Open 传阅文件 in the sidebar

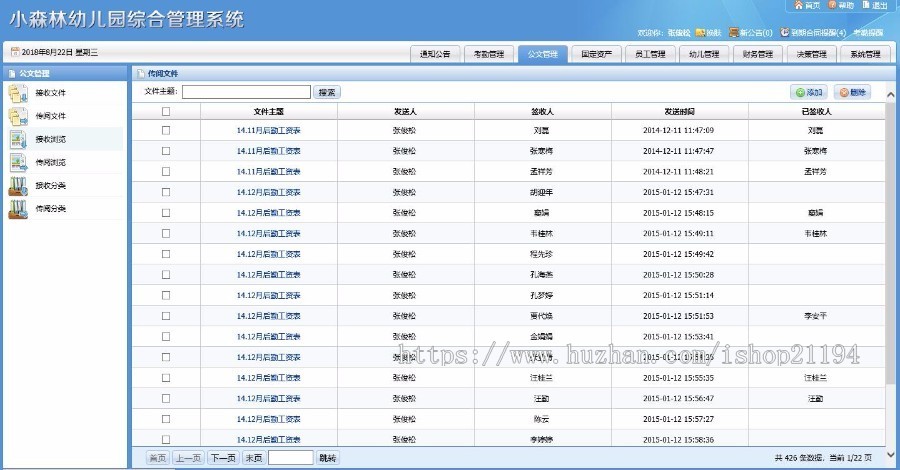[x=51, y=116]
